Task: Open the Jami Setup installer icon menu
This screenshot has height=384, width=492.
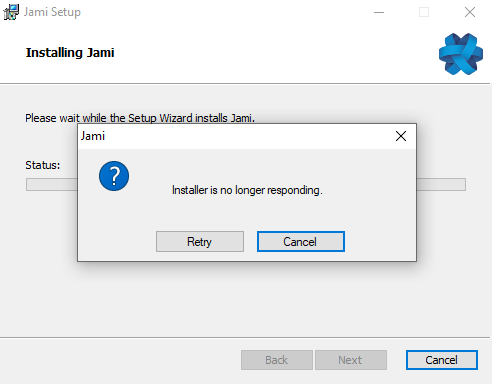Action: click(11, 12)
